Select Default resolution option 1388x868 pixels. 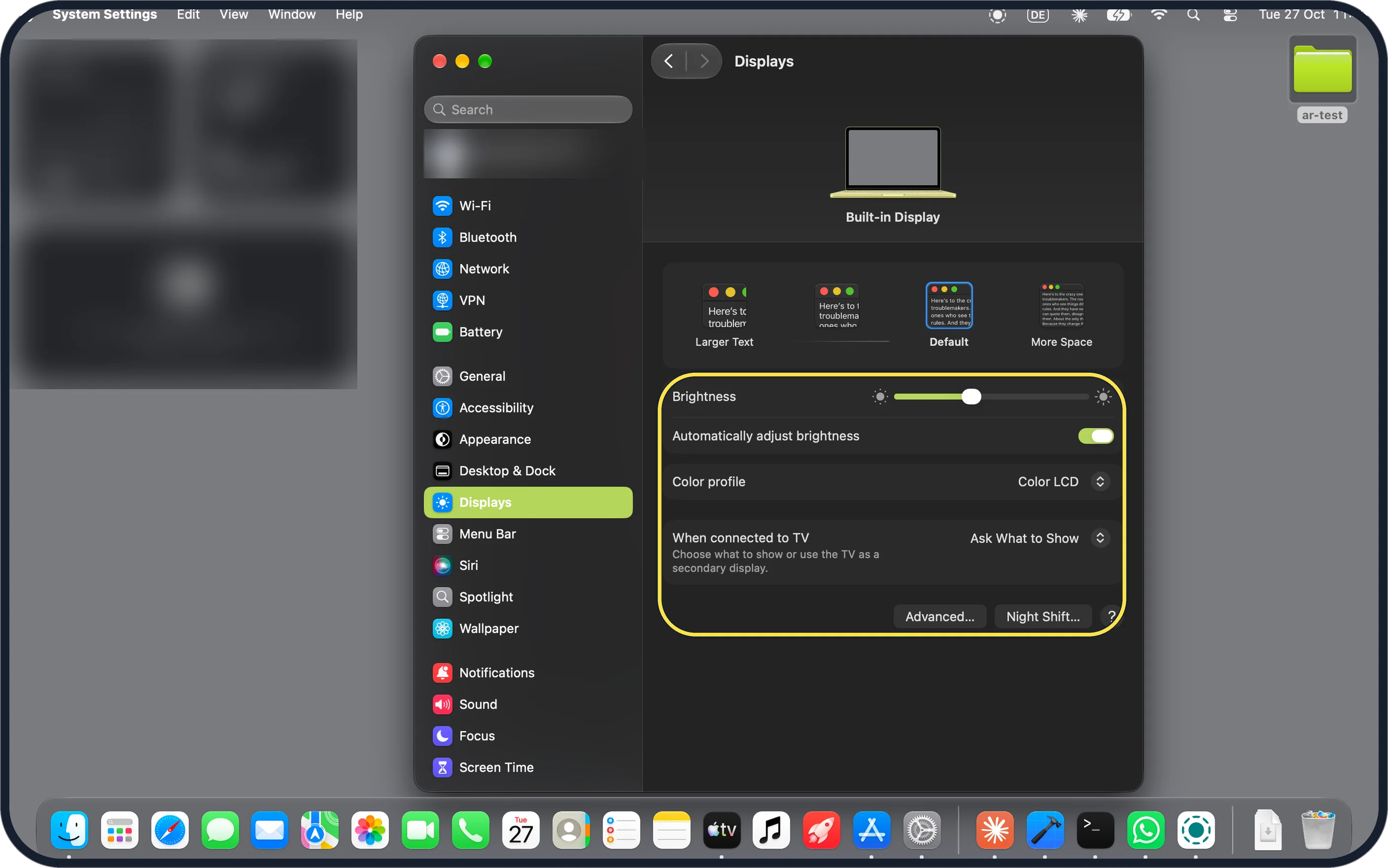[x=949, y=315]
